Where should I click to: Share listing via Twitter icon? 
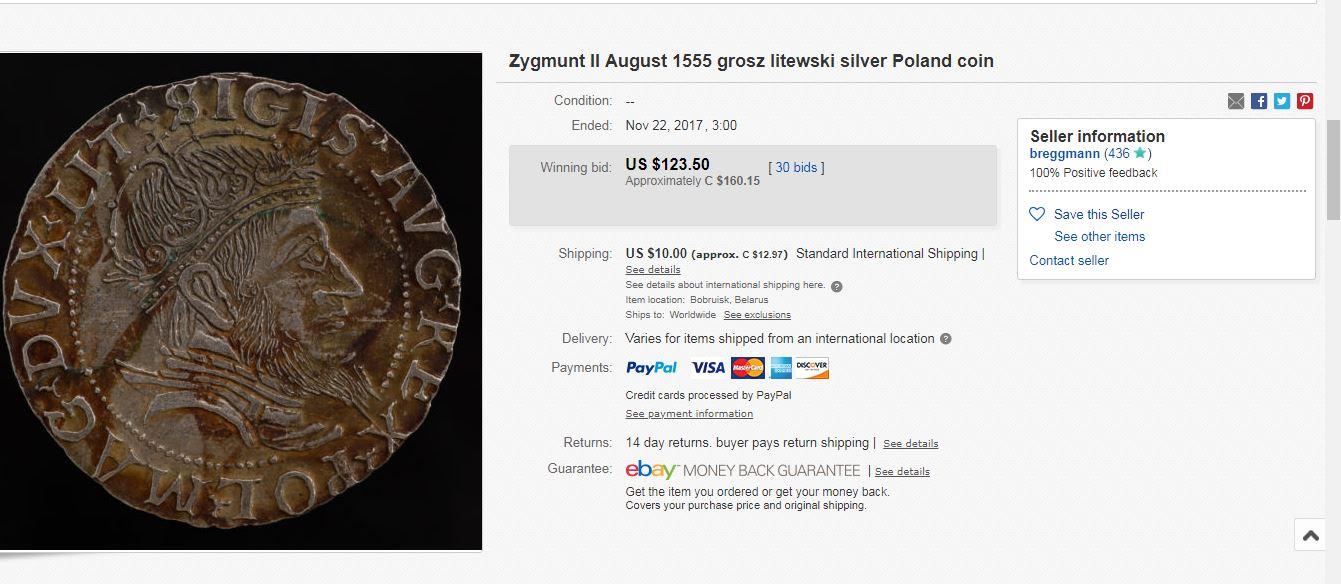pos(1282,101)
